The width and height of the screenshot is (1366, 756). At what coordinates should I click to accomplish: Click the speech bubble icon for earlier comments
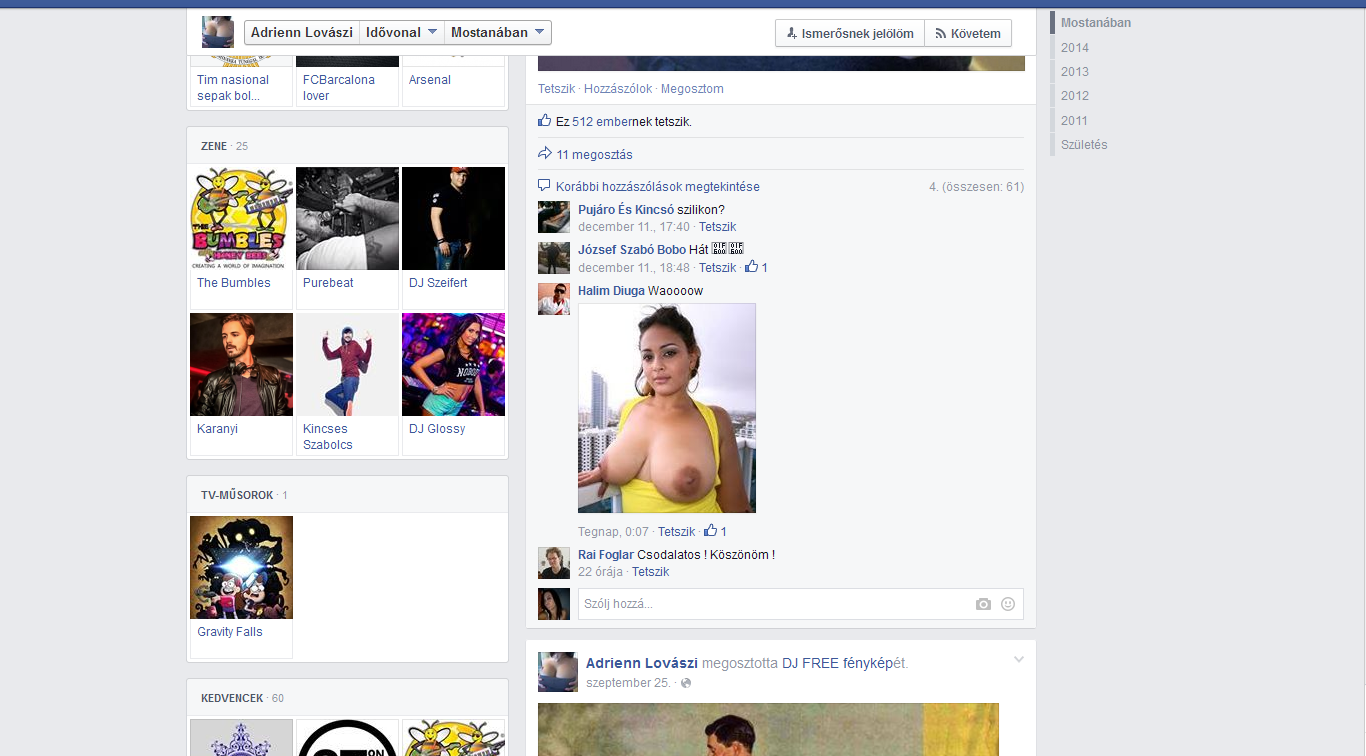545,186
